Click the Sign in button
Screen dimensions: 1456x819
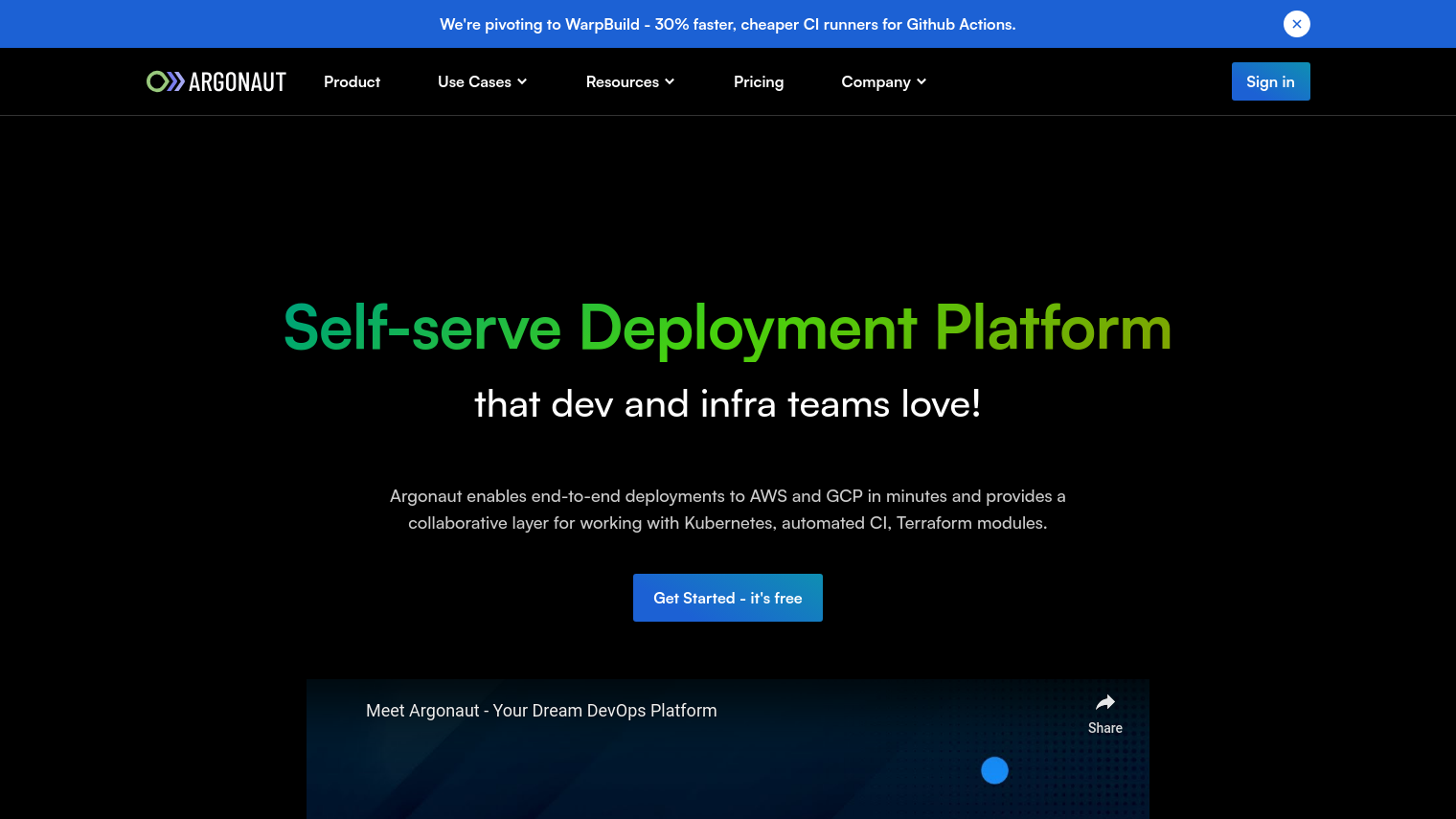click(1270, 81)
